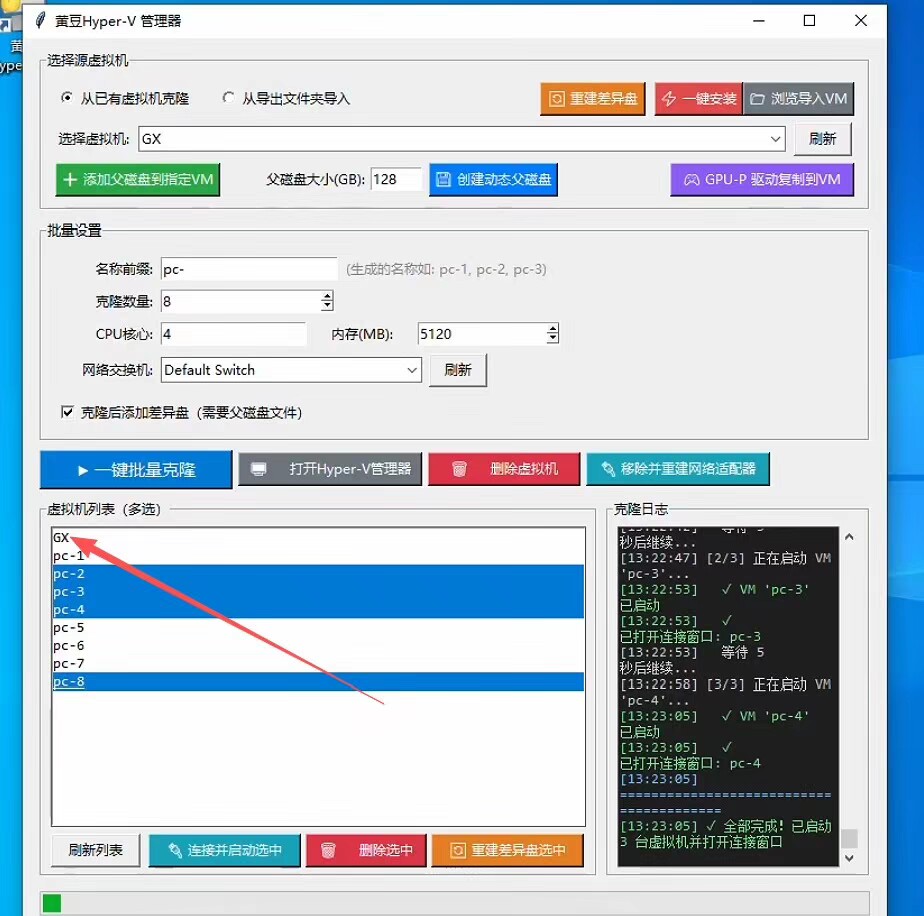The height and width of the screenshot is (916, 924).
Task: Select pc-2 in the virtual machine list
Action: tap(318, 574)
